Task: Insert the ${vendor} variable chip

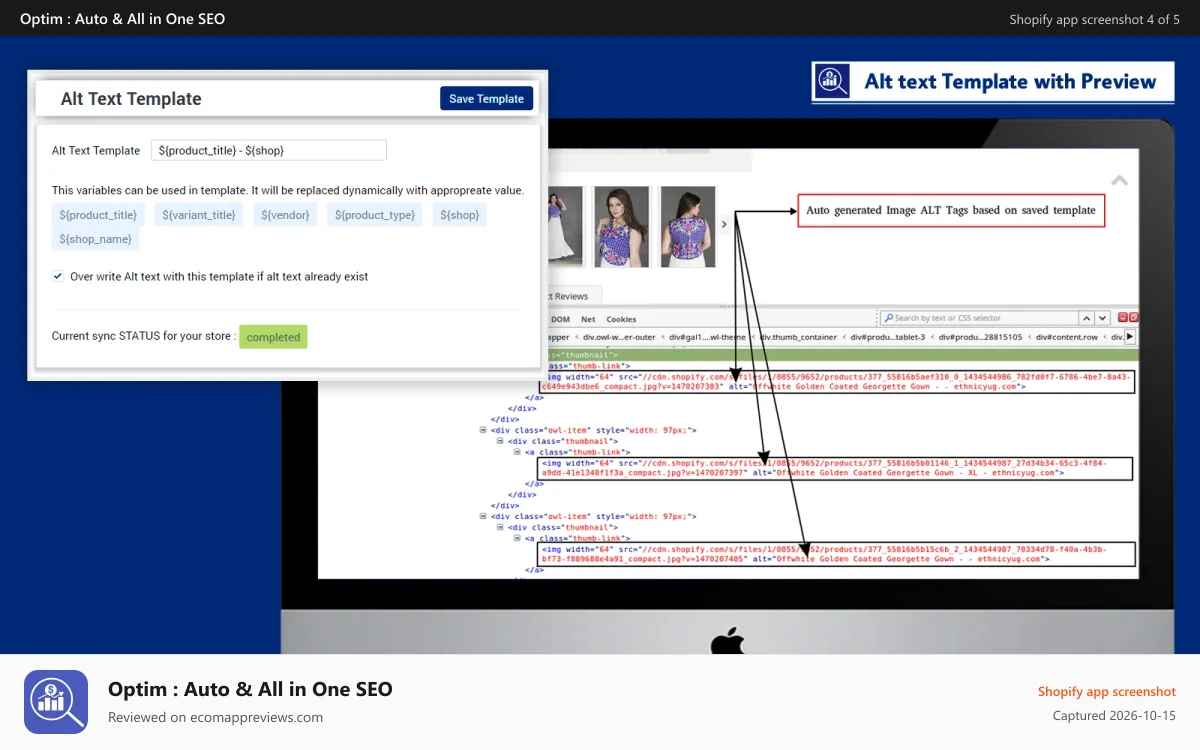Action: pos(285,215)
